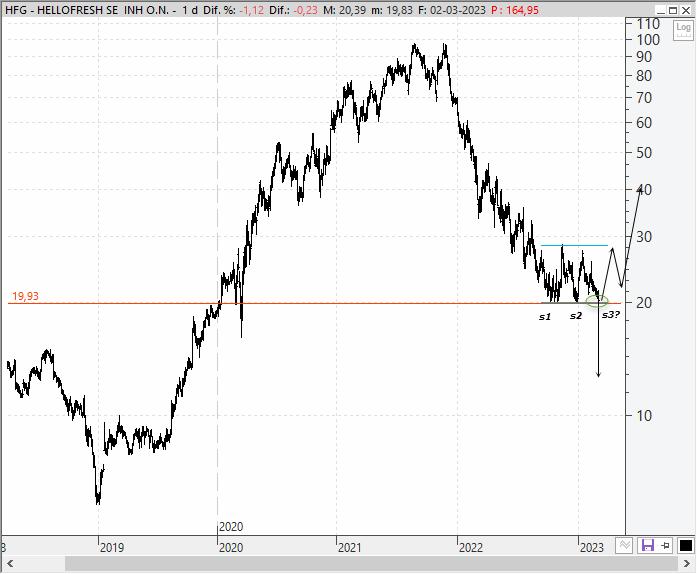Click the double-chevron down icon

625,545
